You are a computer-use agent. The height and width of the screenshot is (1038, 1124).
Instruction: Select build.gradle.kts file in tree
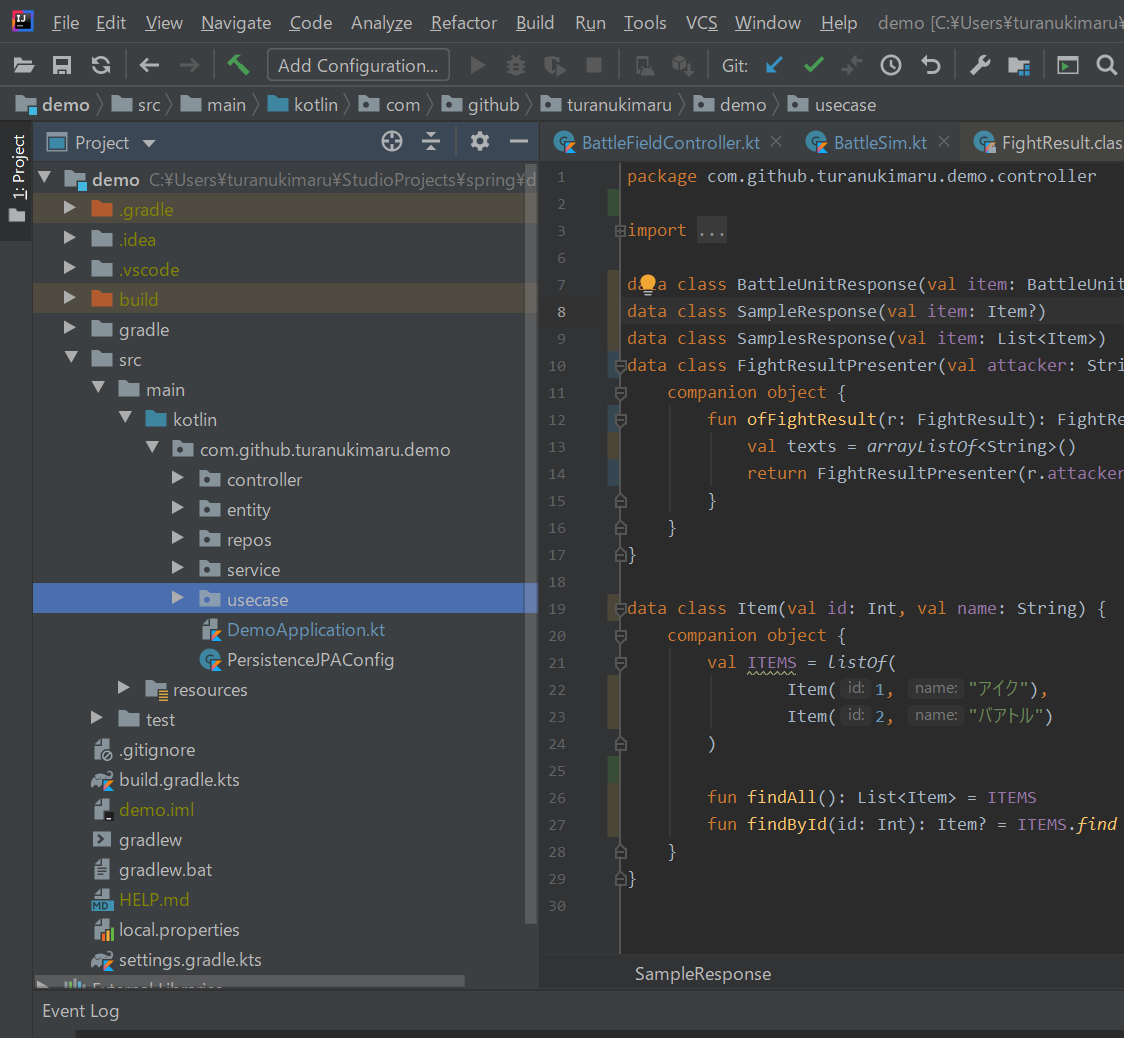click(x=179, y=780)
